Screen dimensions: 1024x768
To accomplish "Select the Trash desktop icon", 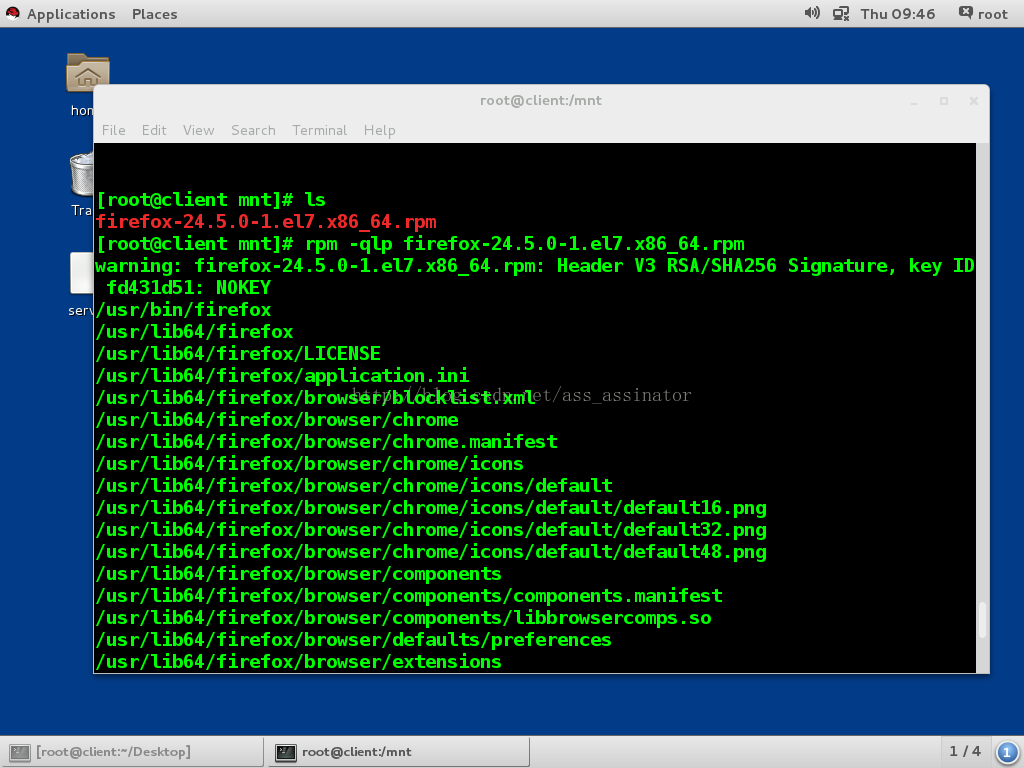I will 82,174.
